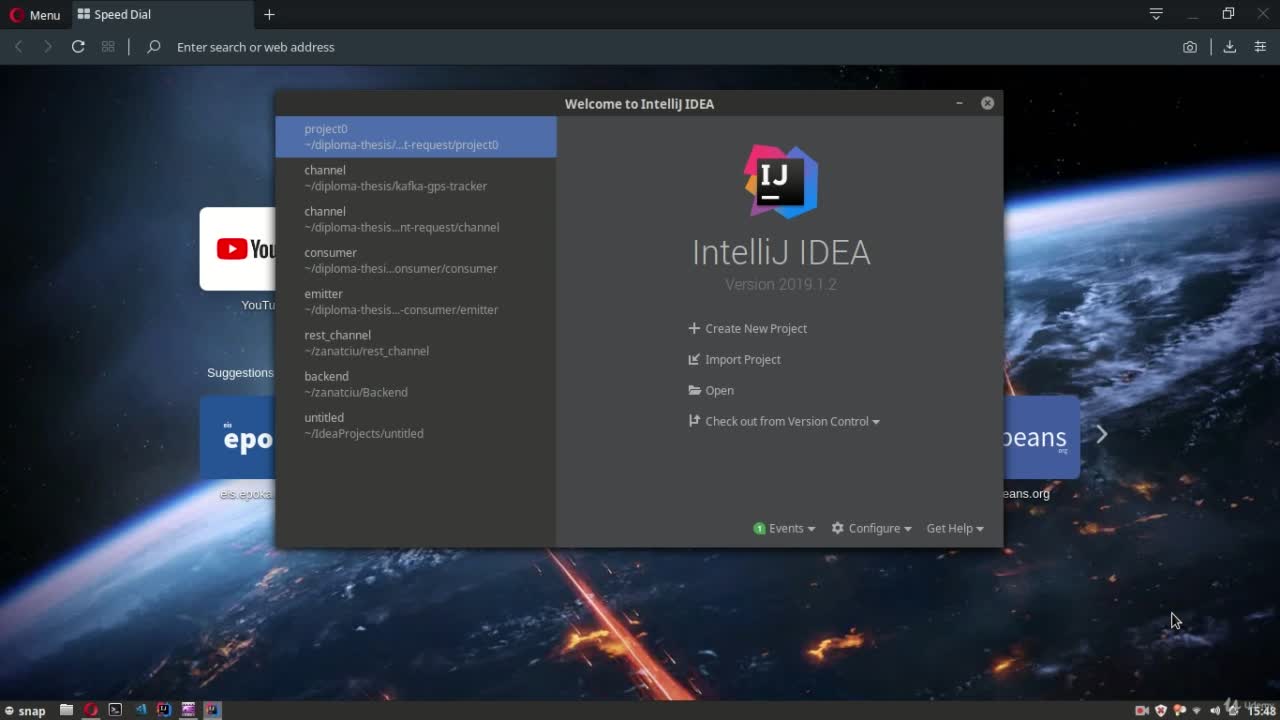Click Create New Project
This screenshot has height=720, width=1280.
pos(747,328)
